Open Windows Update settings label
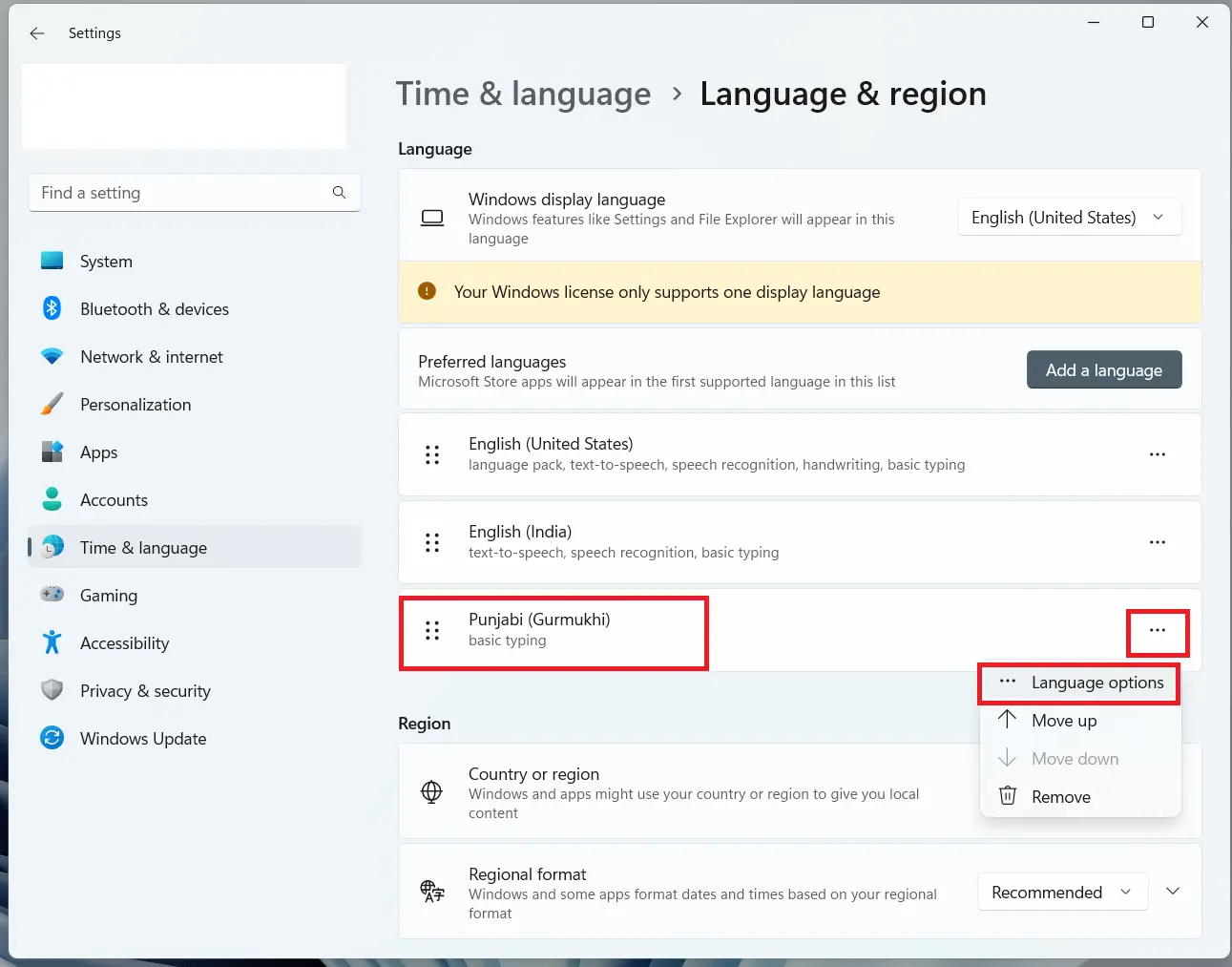The height and width of the screenshot is (967, 1232). tap(143, 739)
